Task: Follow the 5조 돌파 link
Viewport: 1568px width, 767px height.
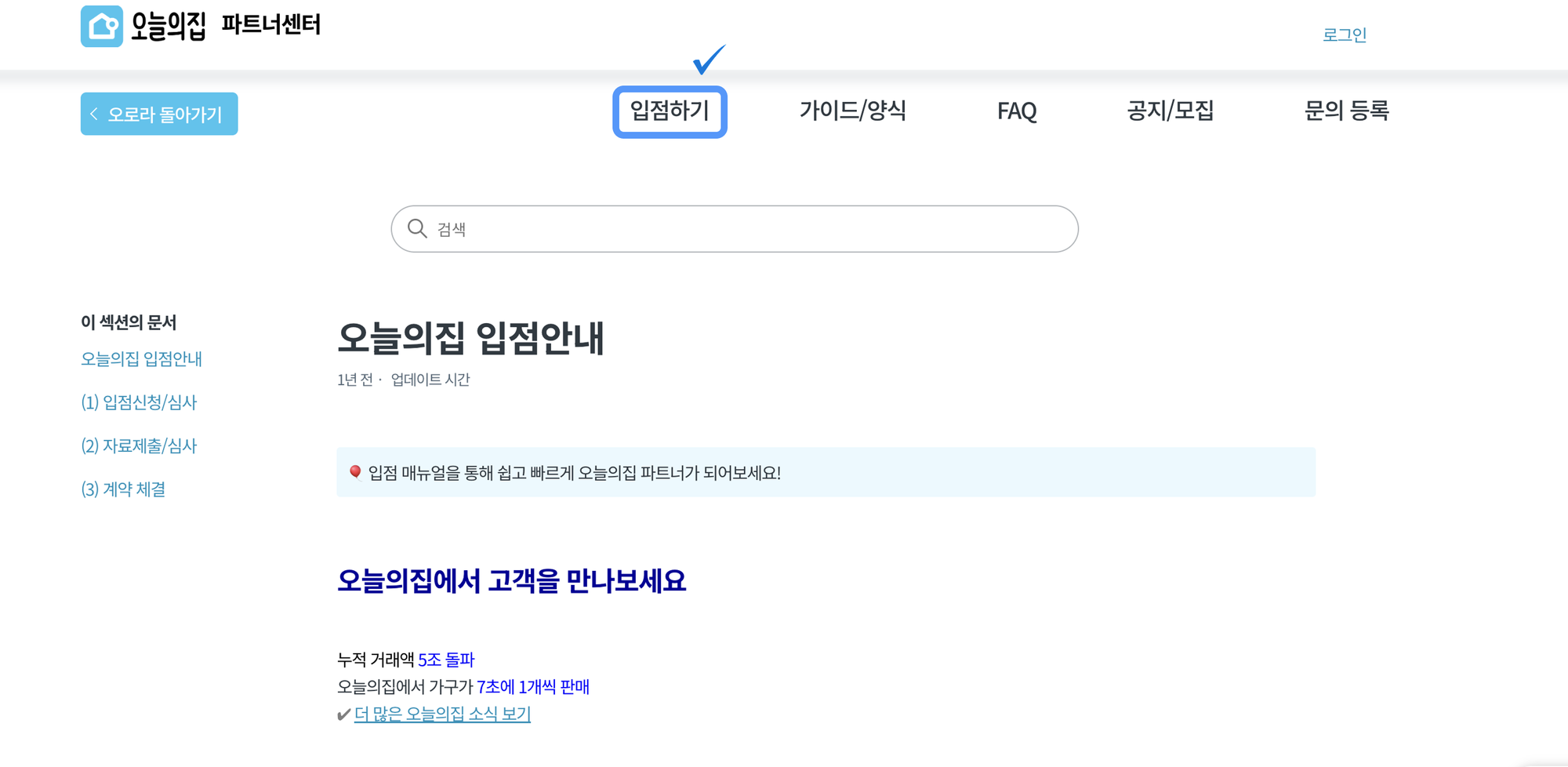Action: 447,660
